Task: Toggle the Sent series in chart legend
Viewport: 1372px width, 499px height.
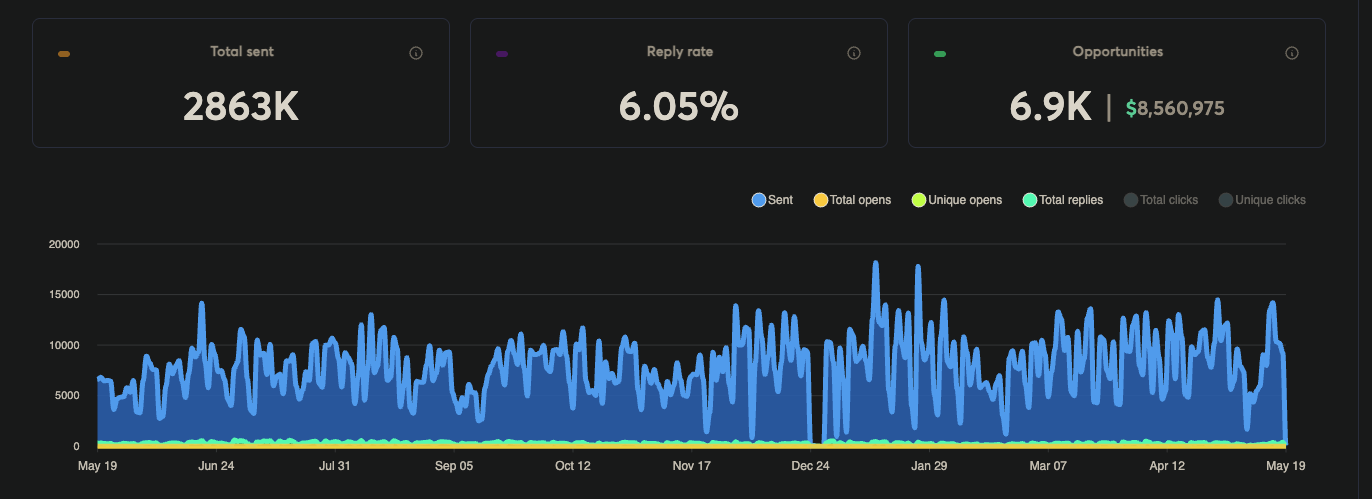Action: (772, 200)
